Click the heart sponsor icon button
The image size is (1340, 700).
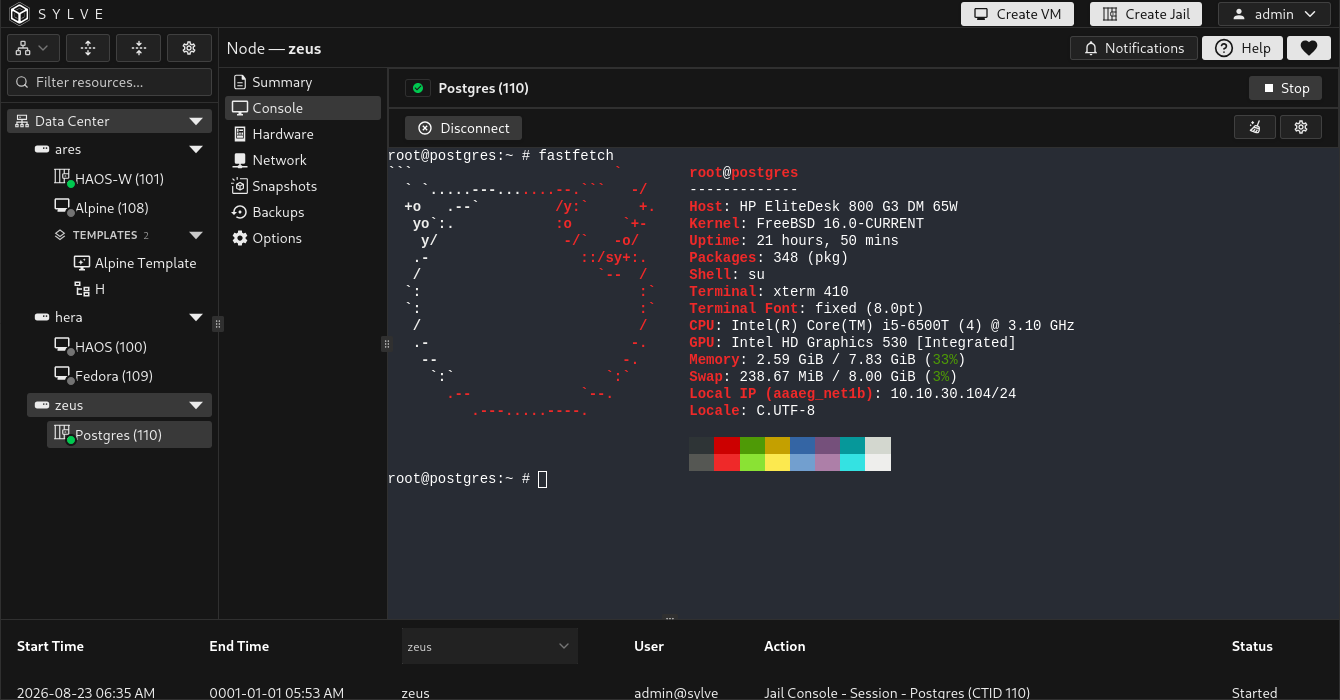coord(1308,48)
